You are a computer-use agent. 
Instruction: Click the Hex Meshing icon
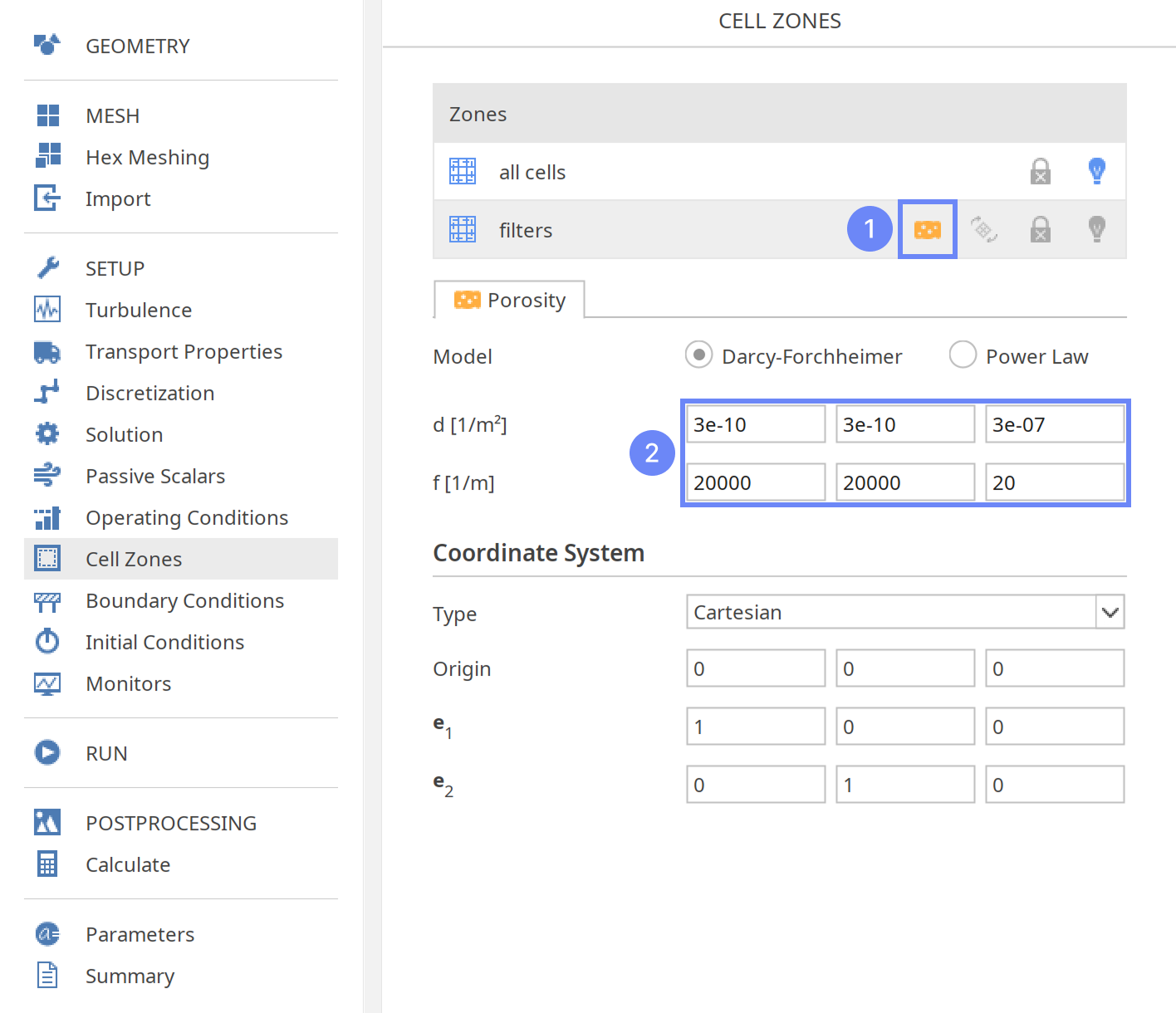tap(47, 156)
